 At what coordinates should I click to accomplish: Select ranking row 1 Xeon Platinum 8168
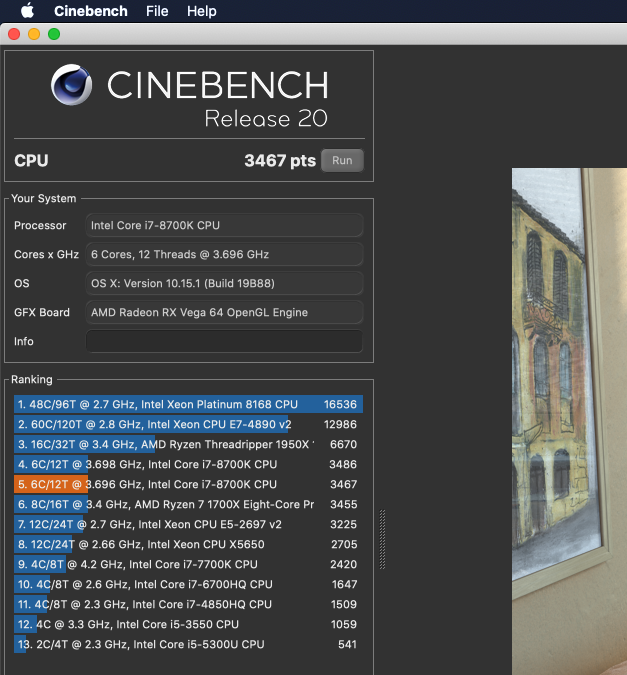click(188, 404)
